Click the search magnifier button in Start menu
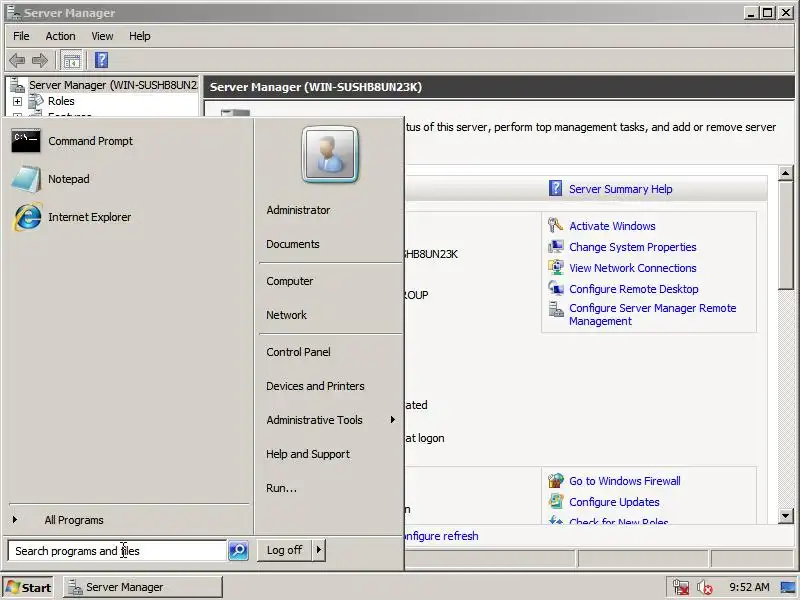Image resolution: width=800 pixels, height=600 pixels. [238, 551]
